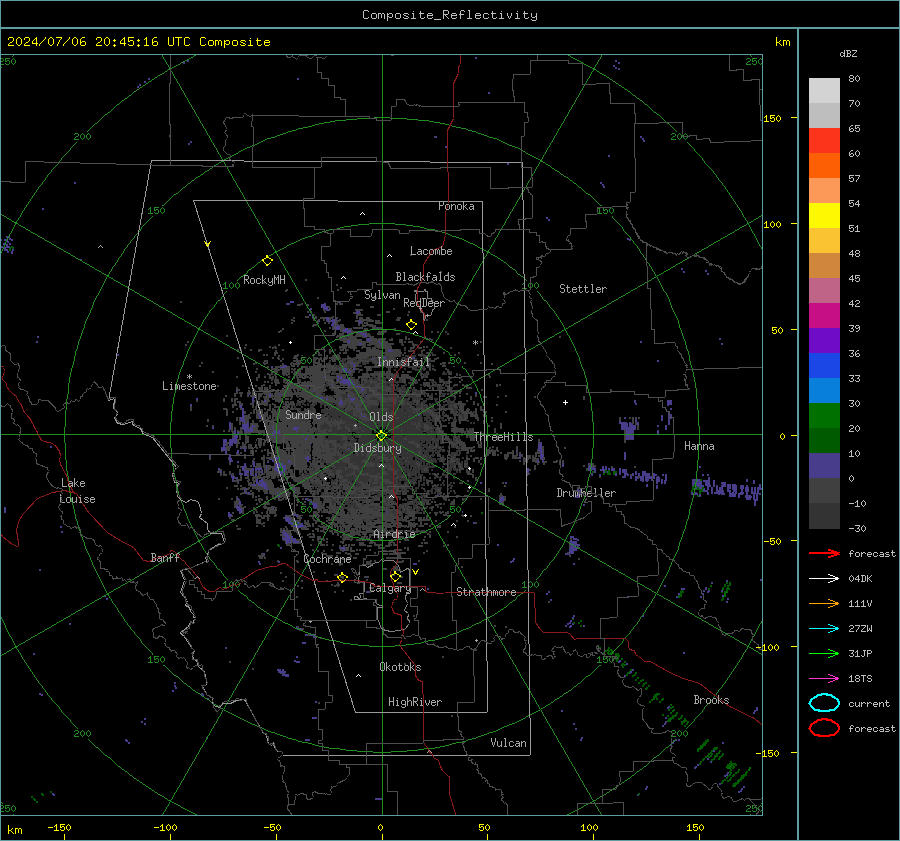This screenshot has height=841, width=900.
Task: Click the Lacombe city label
Action: pos(431,251)
